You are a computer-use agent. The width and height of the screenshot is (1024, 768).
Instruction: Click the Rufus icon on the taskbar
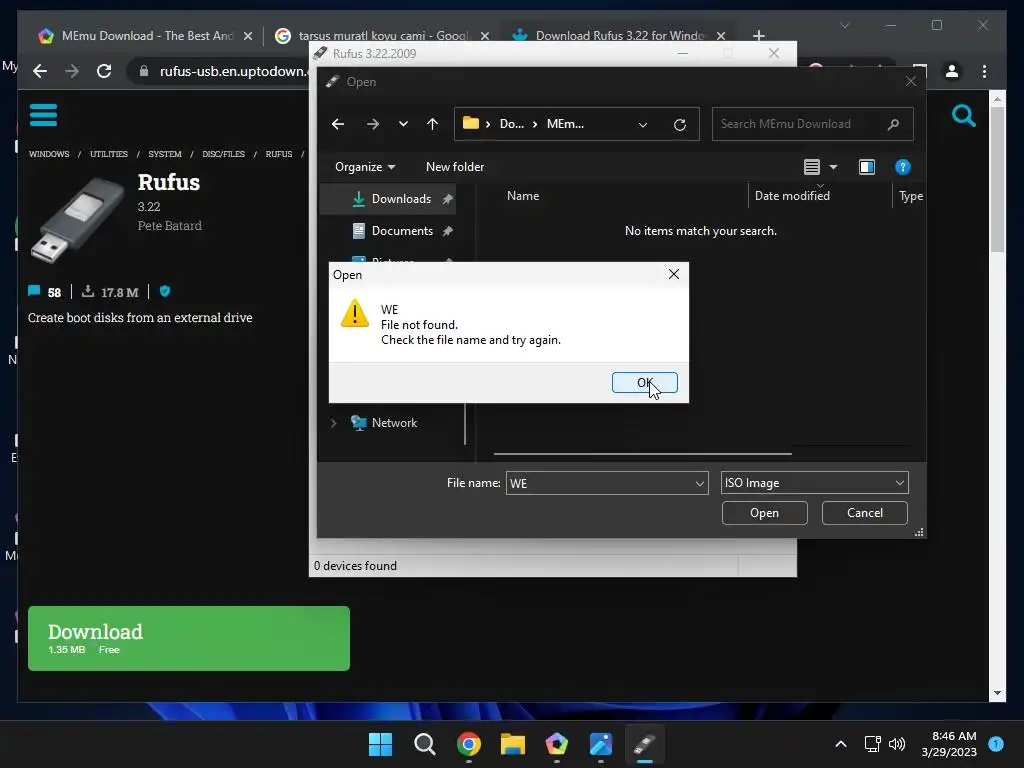point(645,744)
